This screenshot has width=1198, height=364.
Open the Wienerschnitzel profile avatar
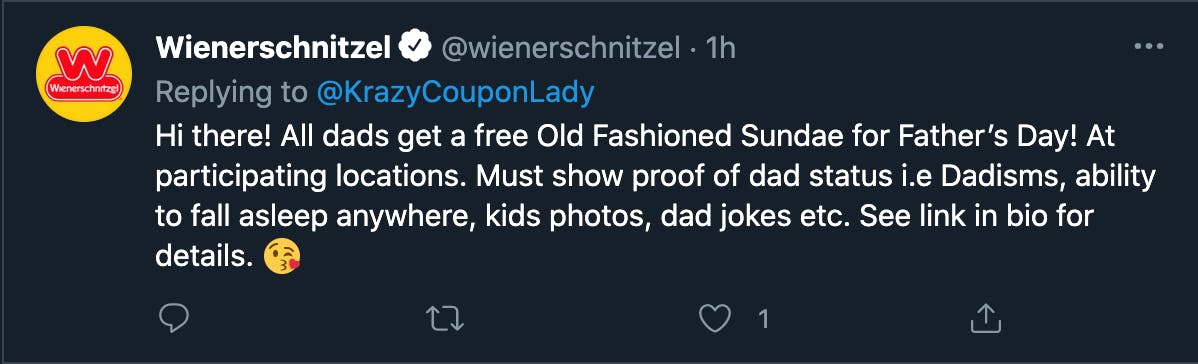[84, 73]
